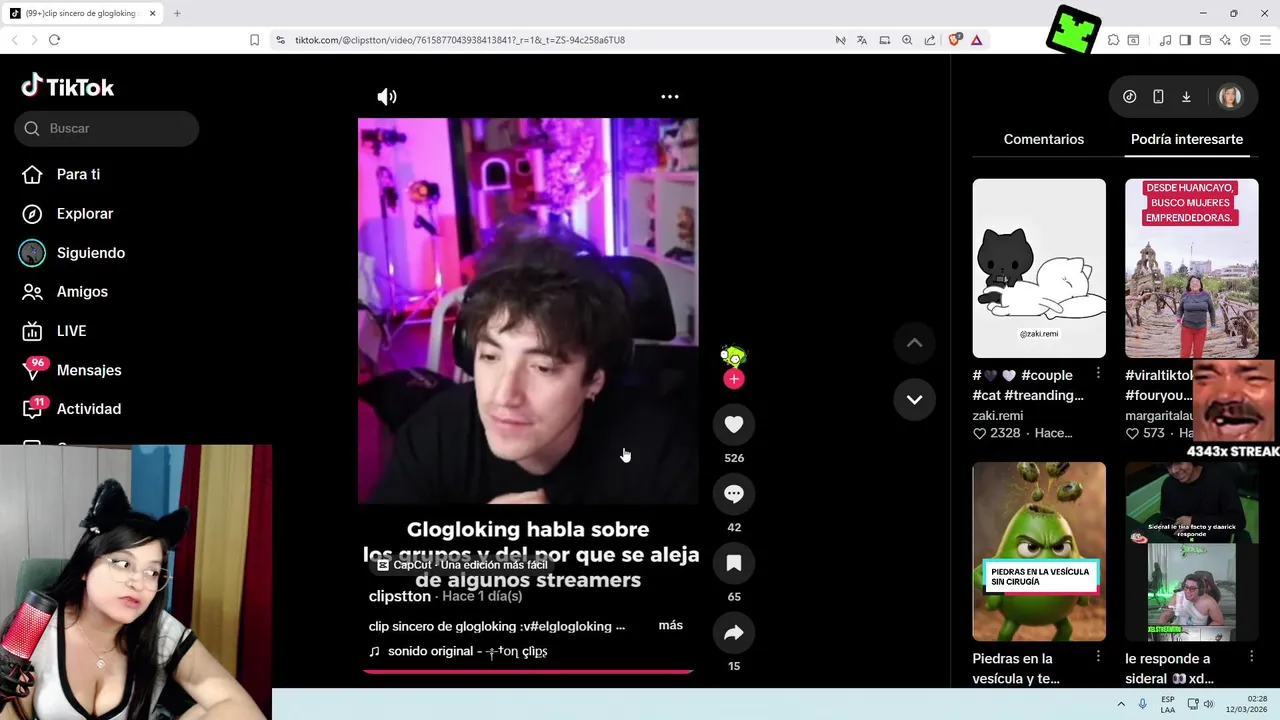1280x720 pixels.
Task: Open the Brave Rewards triangle icon
Action: coord(976,40)
